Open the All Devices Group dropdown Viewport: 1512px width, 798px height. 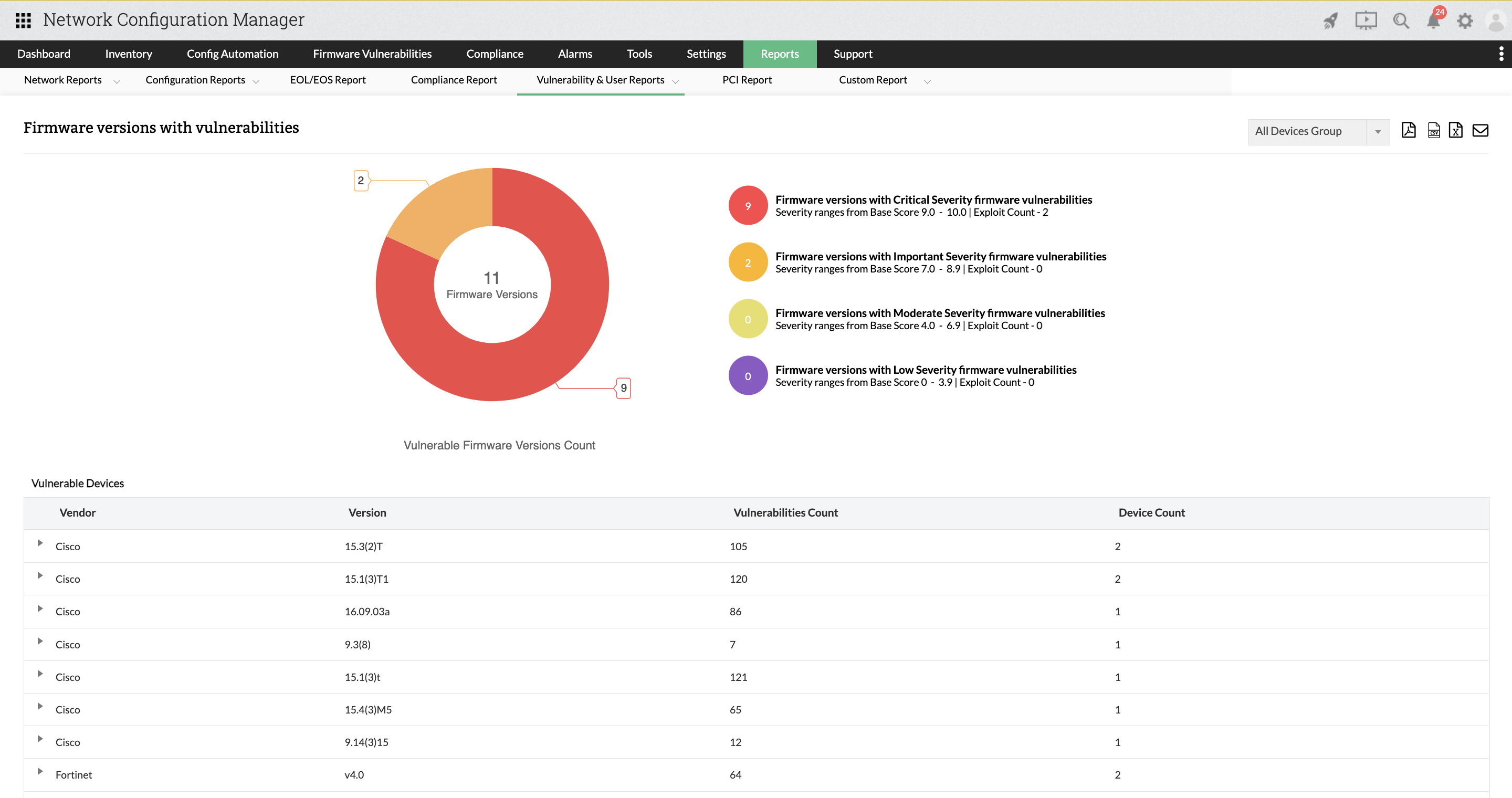(1318, 131)
